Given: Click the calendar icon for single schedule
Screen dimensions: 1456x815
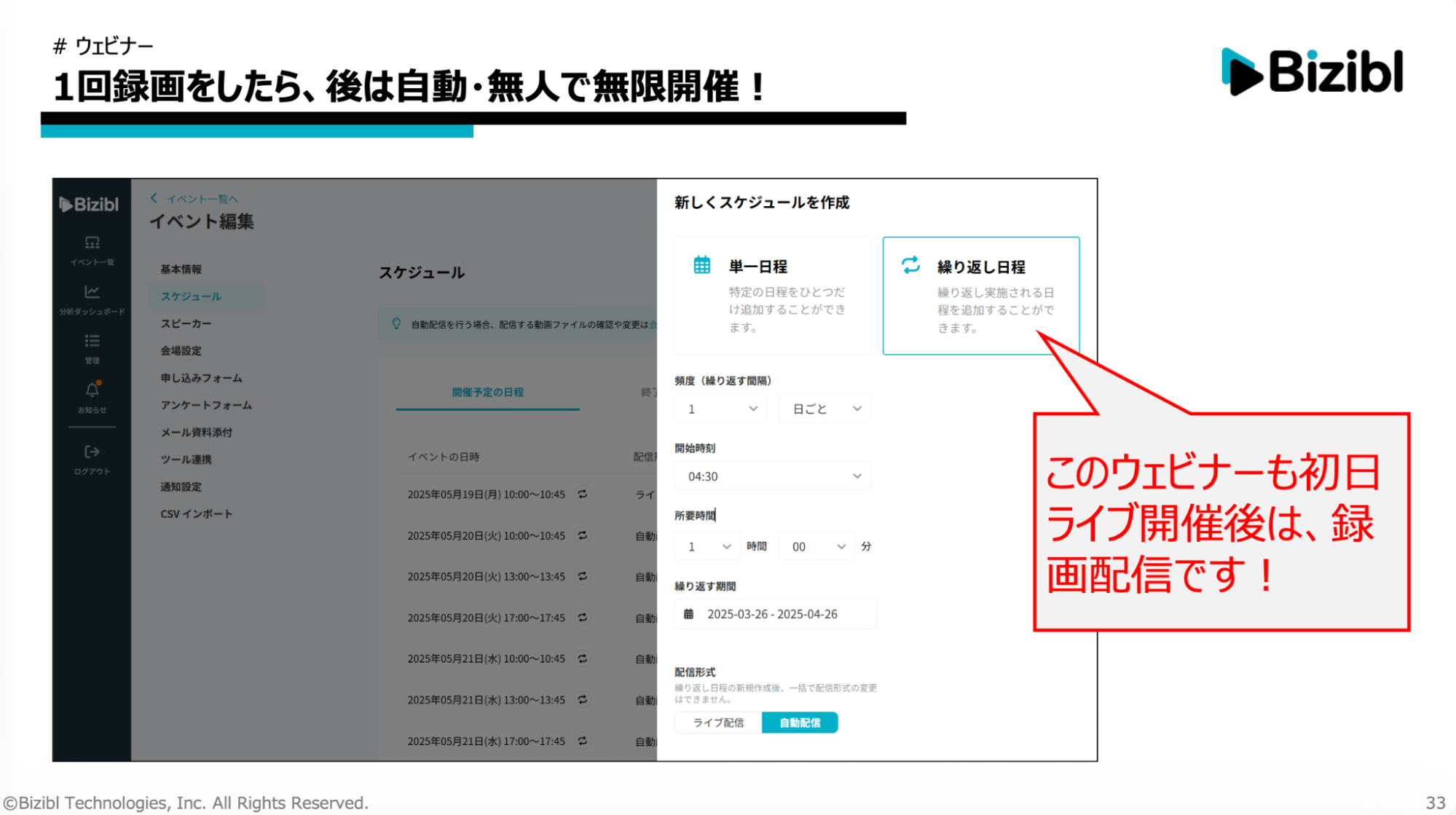Looking at the screenshot, I should tap(701, 265).
